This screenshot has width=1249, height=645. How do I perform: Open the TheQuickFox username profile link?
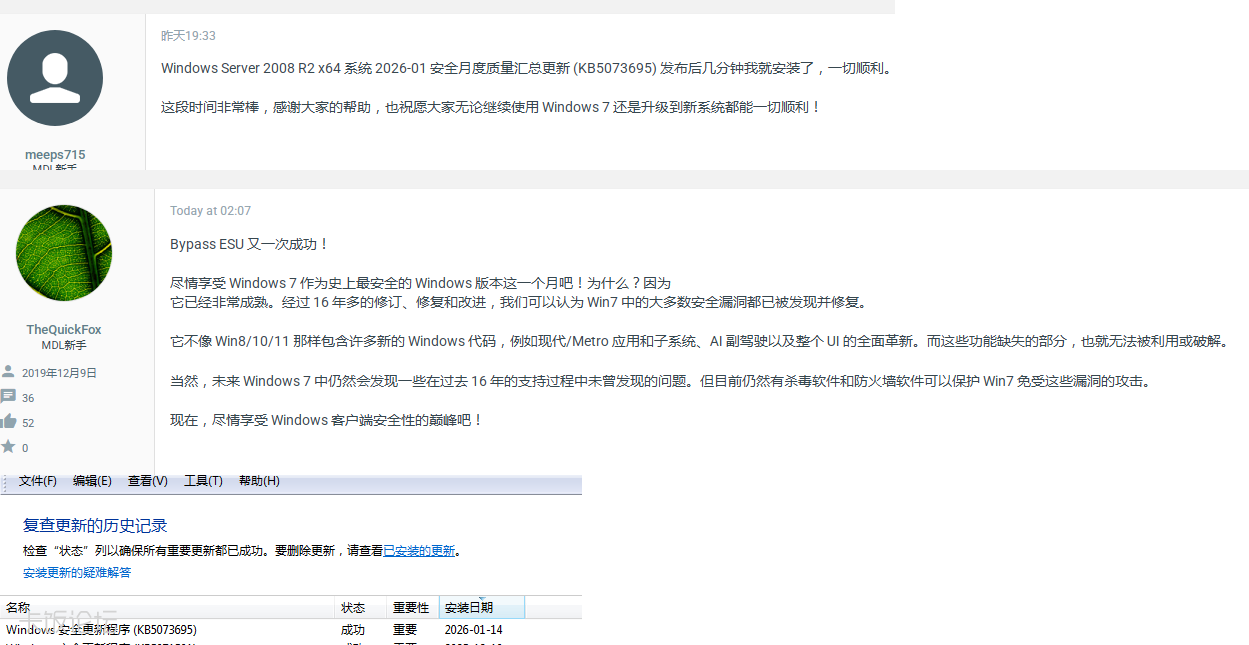[64, 330]
